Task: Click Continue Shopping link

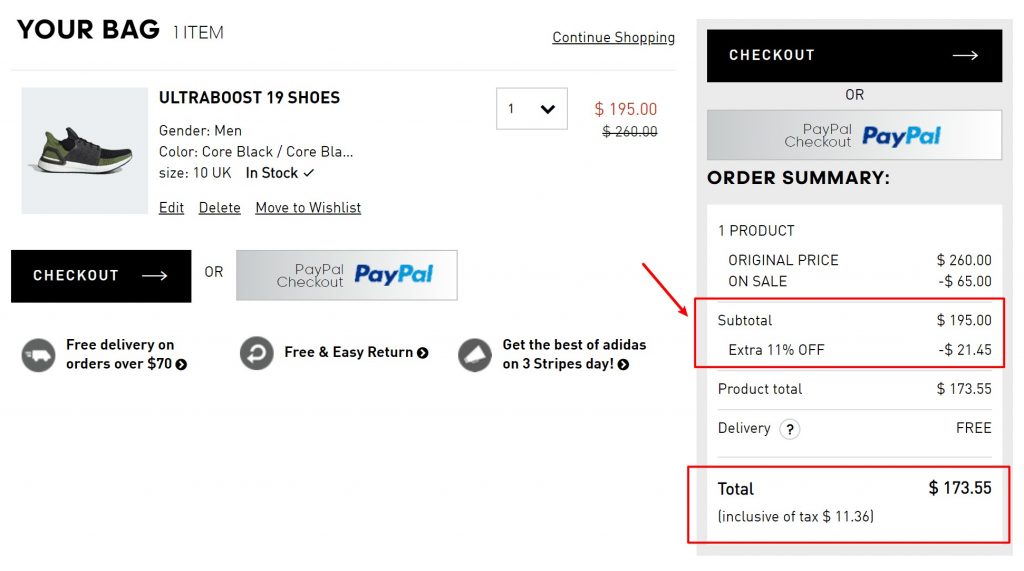Action: [613, 38]
